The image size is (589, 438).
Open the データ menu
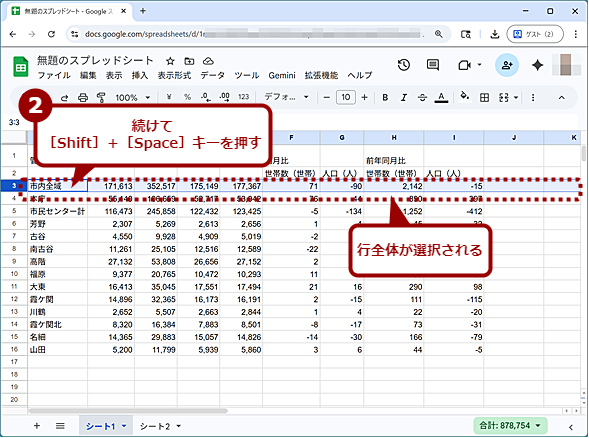[x=212, y=76]
